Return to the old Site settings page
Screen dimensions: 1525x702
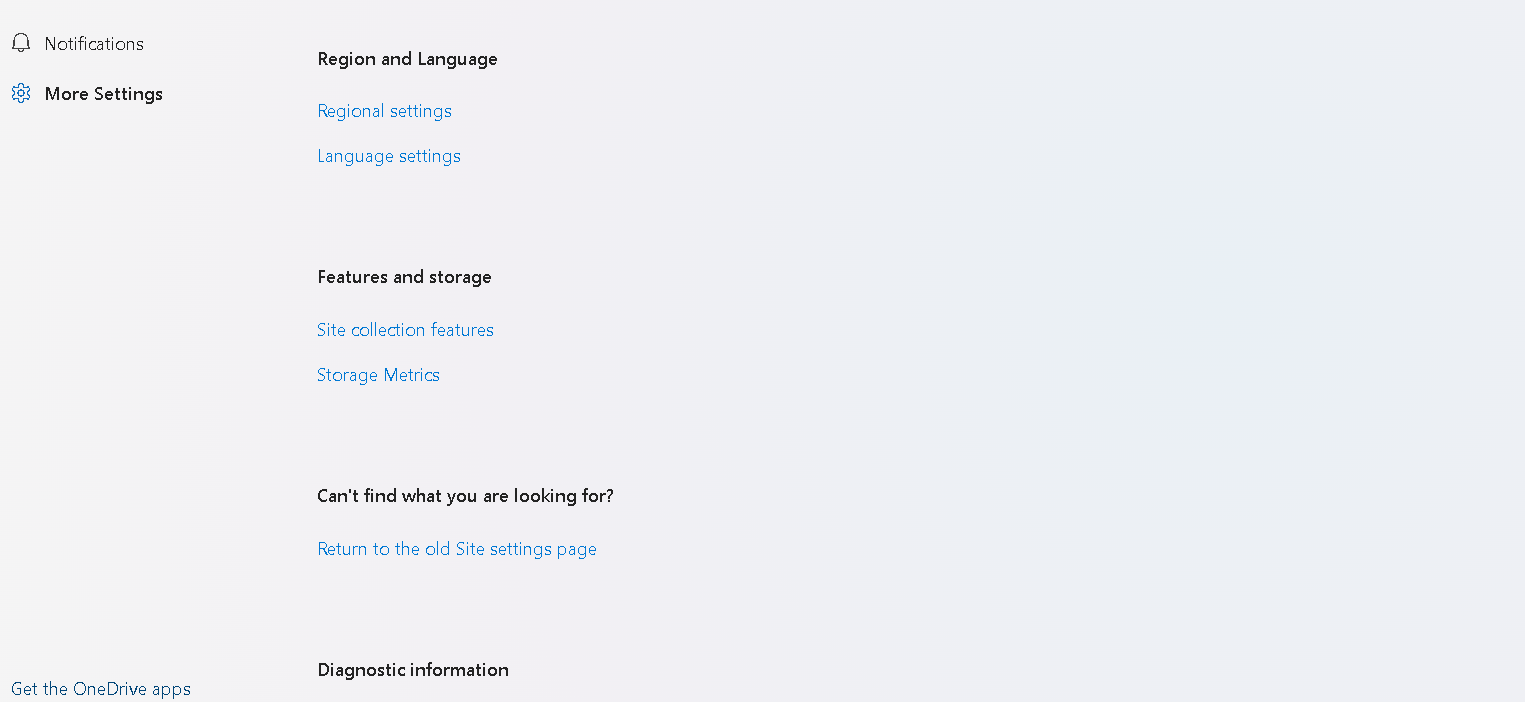pos(457,549)
